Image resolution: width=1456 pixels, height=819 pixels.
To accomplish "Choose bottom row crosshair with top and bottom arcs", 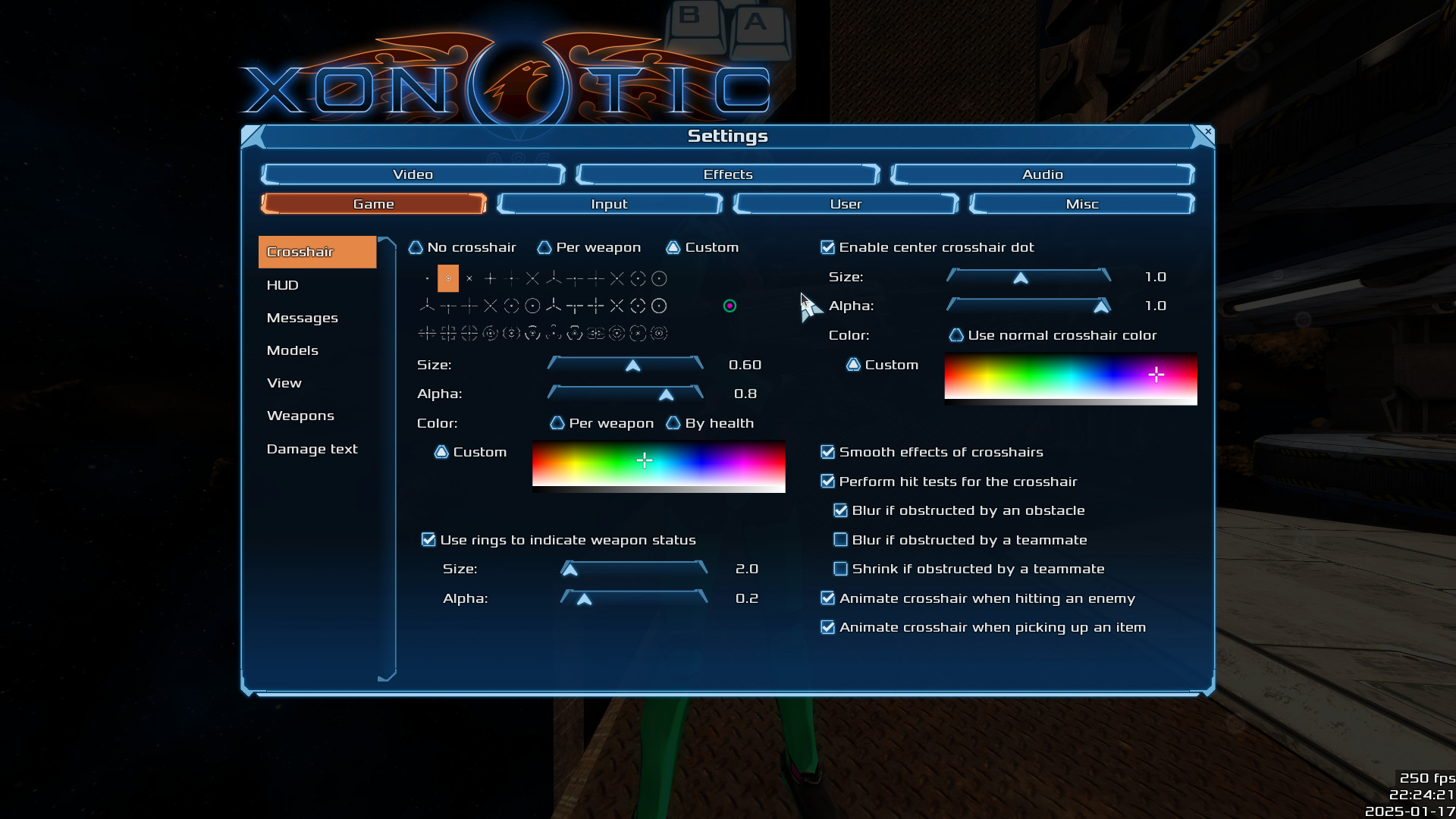I will (532, 333).
